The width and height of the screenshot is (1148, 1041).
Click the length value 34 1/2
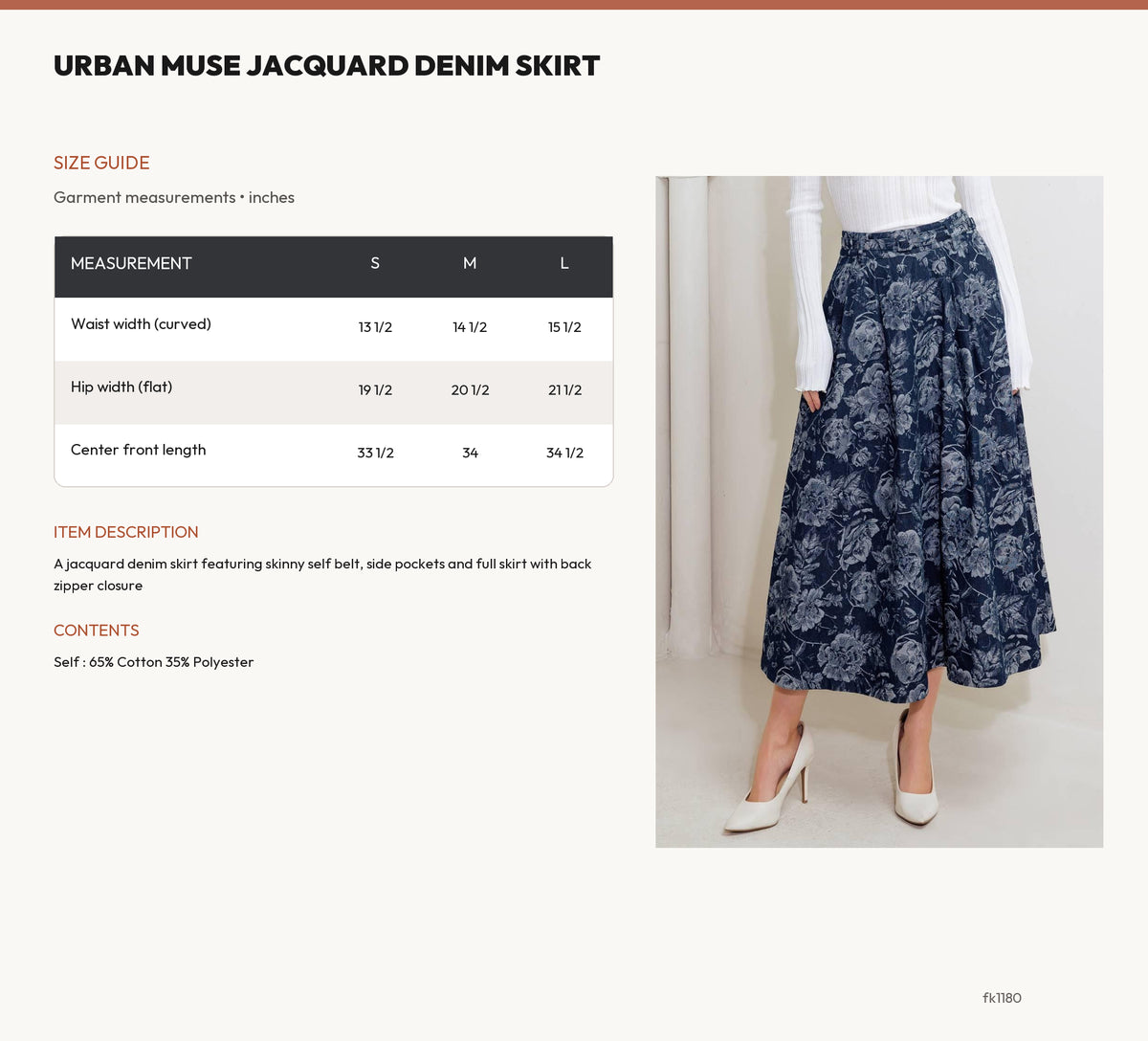[564, 453]
